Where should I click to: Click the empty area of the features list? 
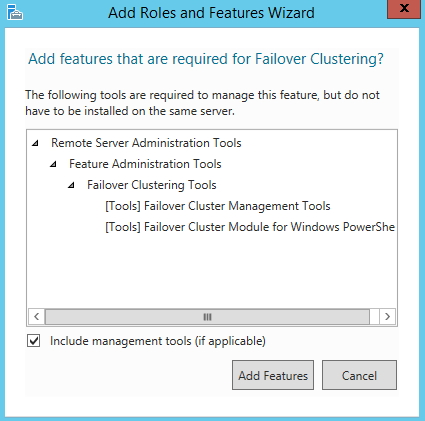[212, 272]
